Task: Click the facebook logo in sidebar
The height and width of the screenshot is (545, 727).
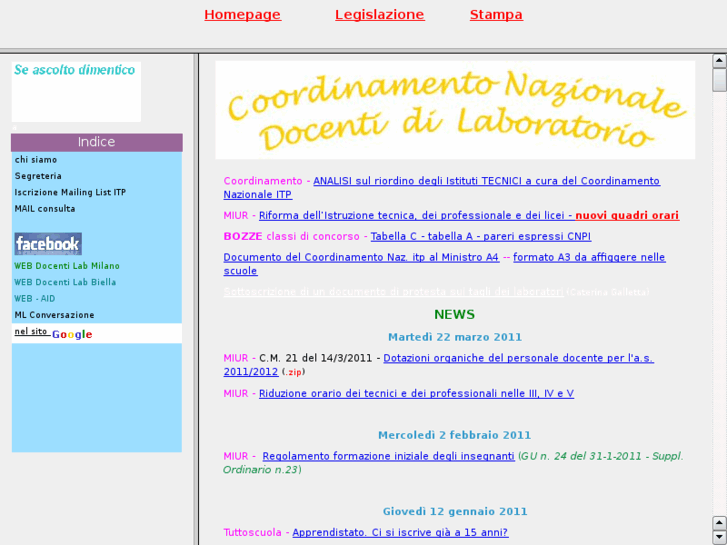Action: [48, 244]
